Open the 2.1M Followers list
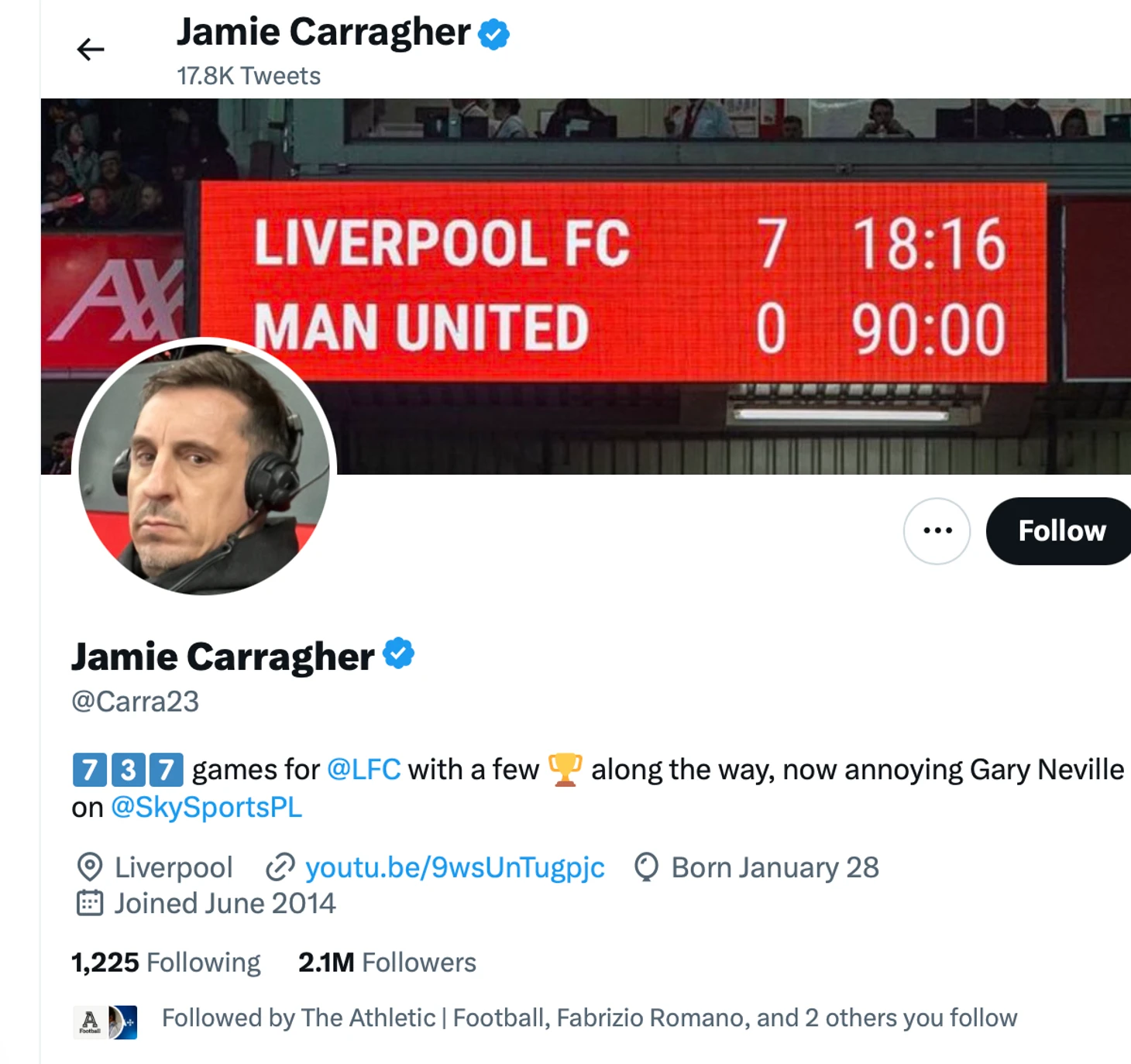 (x=387, y=963)
